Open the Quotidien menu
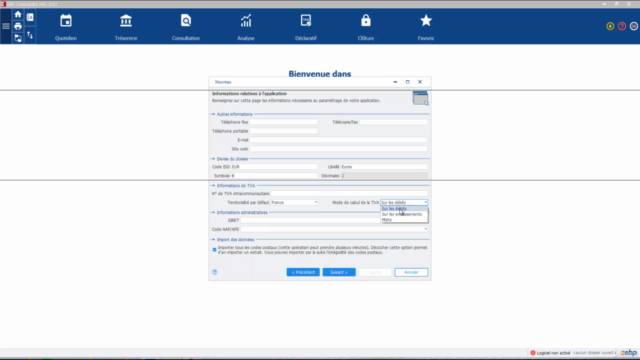The height and width of the screenshot is (360, 640). click(x=66, y=27)
